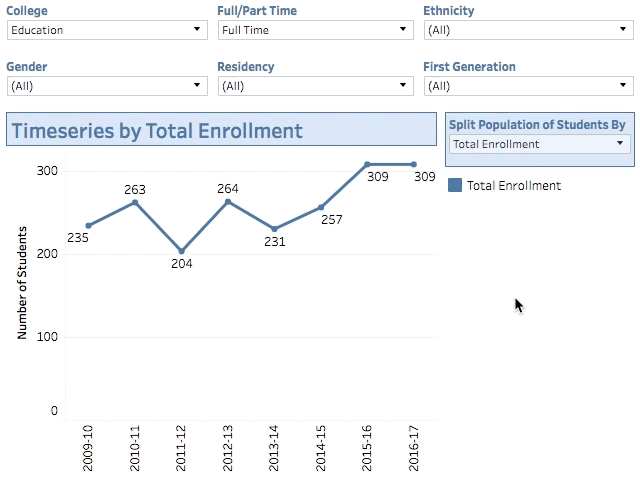Click the data label 231
The height and width of the screenshot is (480, 640).
coord(275,242)
